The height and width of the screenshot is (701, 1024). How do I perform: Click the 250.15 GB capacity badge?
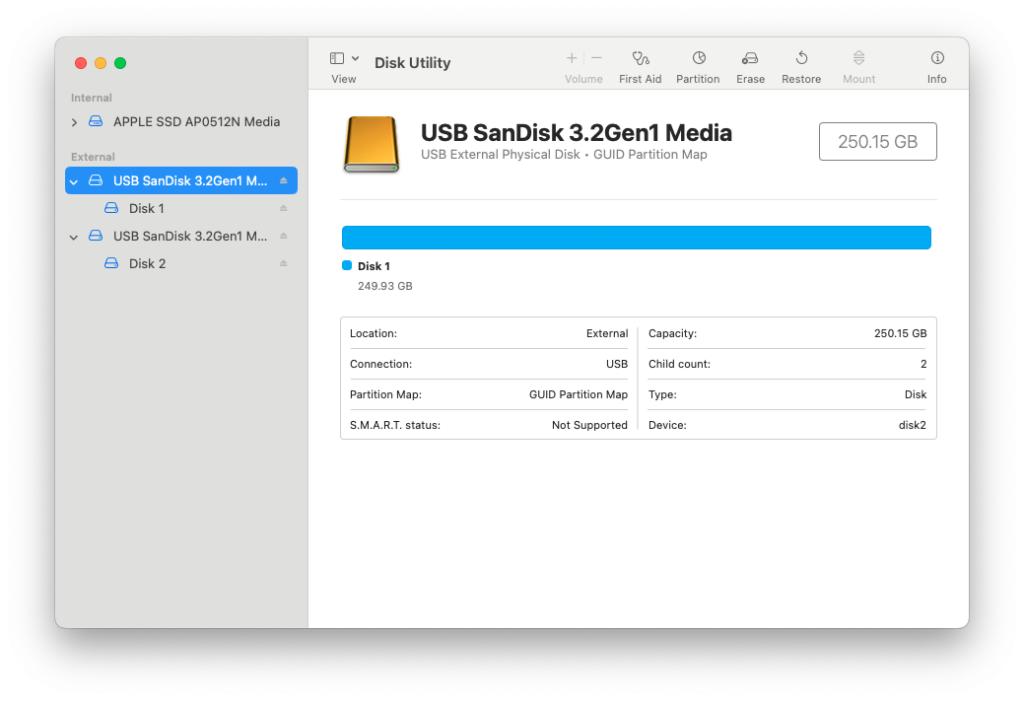(x=877, y=141)
